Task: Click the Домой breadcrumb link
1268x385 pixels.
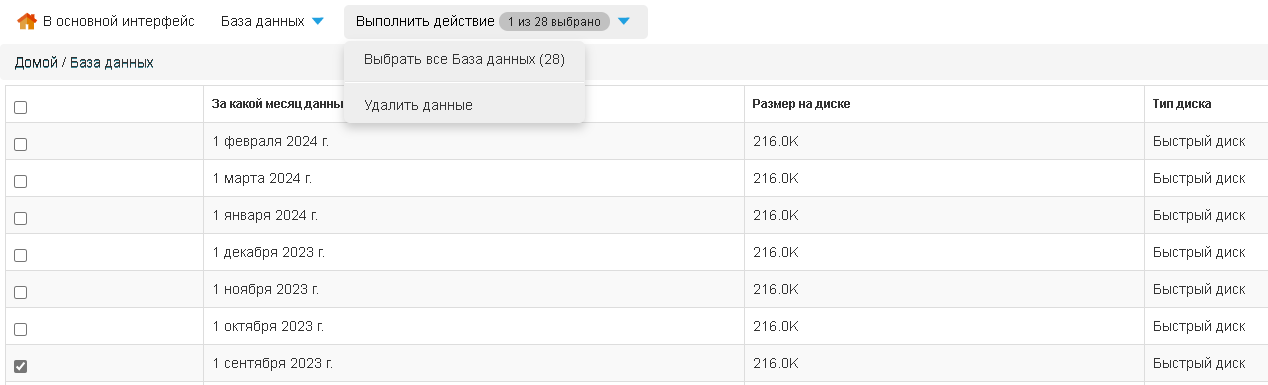Action: click(x=36, y=62)
